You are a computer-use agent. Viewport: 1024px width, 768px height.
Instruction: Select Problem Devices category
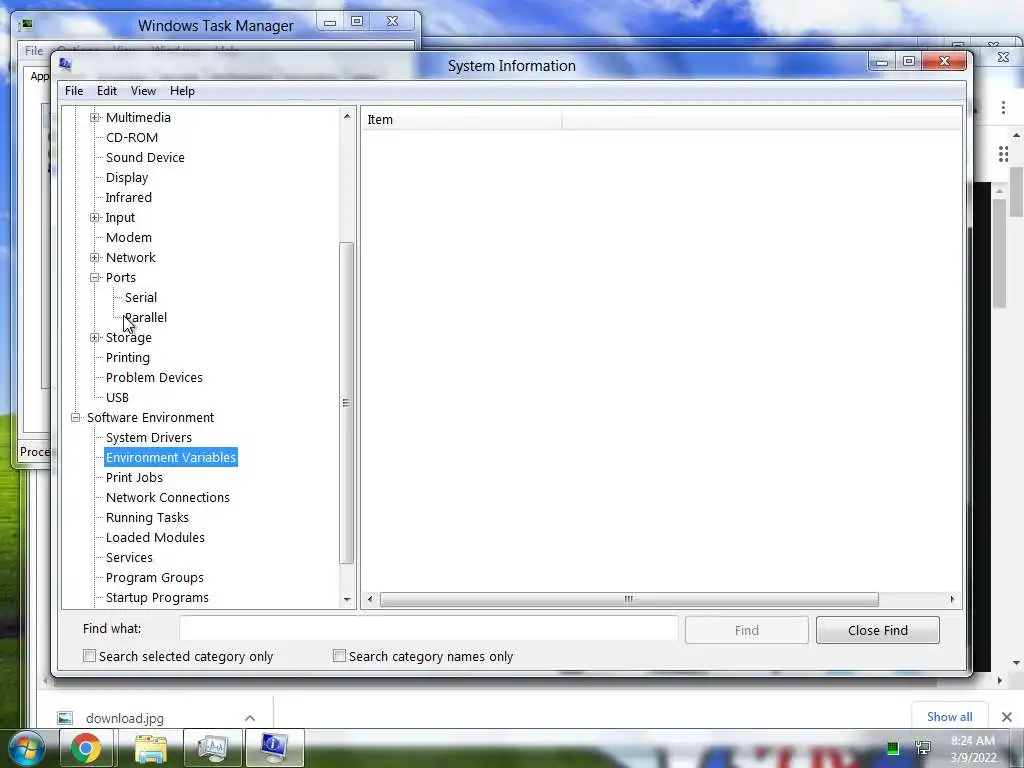pyautogui.click(x=154, y=377)
